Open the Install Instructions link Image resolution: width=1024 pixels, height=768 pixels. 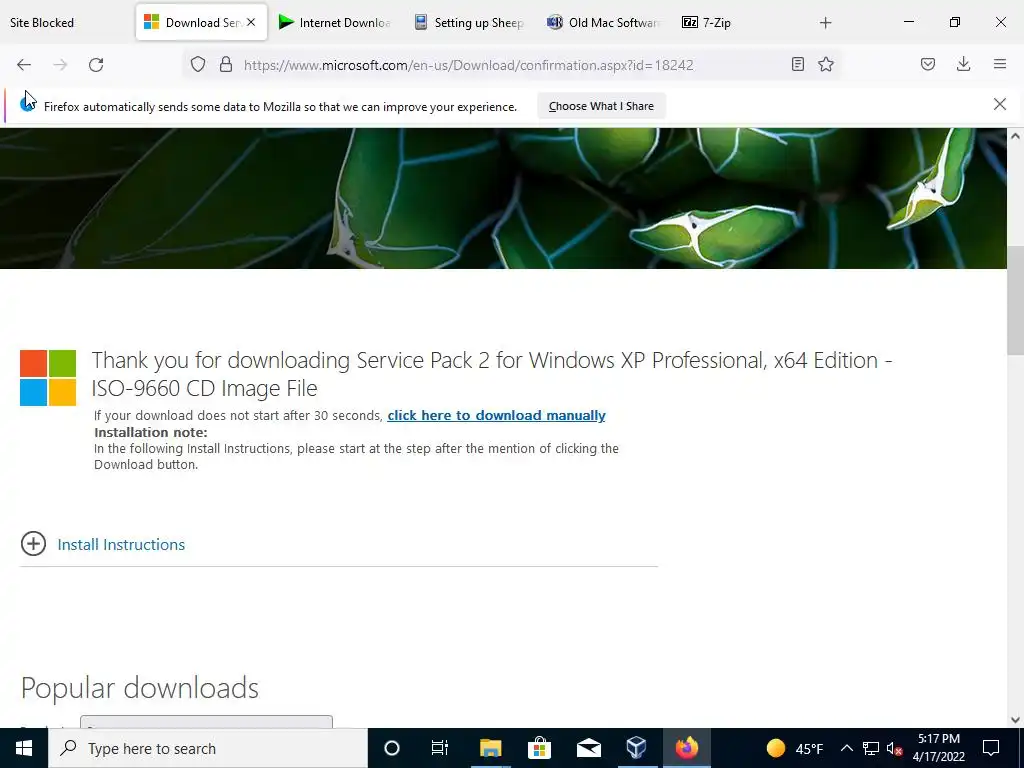[121, 545]
